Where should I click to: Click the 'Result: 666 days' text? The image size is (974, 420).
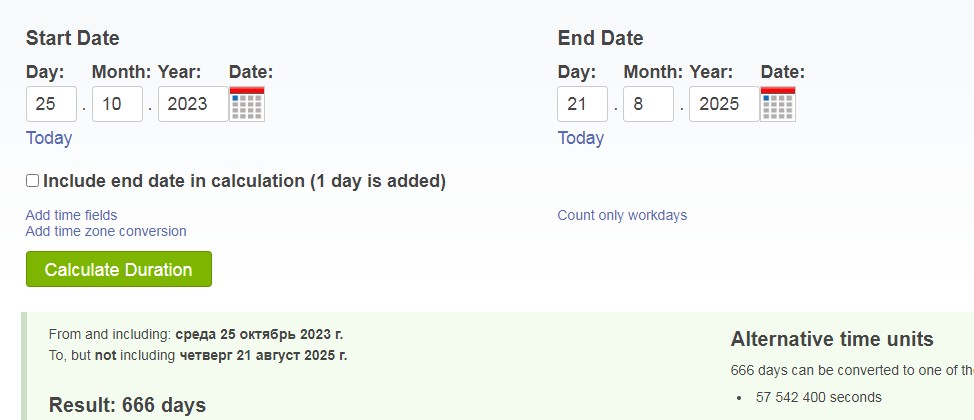[127, 405]
